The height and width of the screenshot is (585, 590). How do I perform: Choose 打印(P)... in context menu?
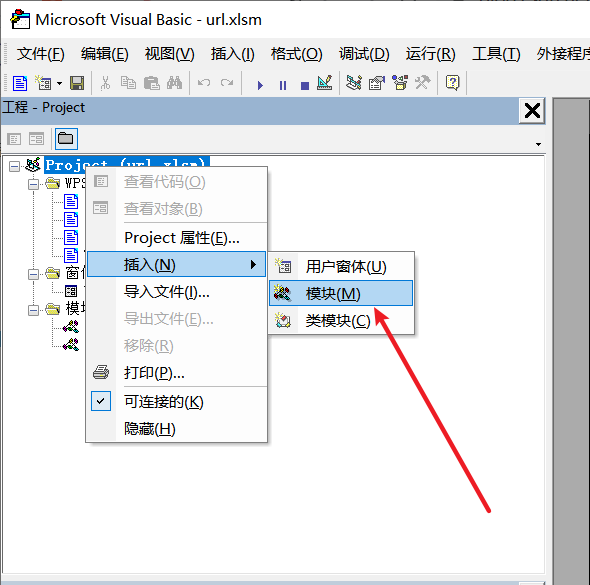tap(176, 373)
